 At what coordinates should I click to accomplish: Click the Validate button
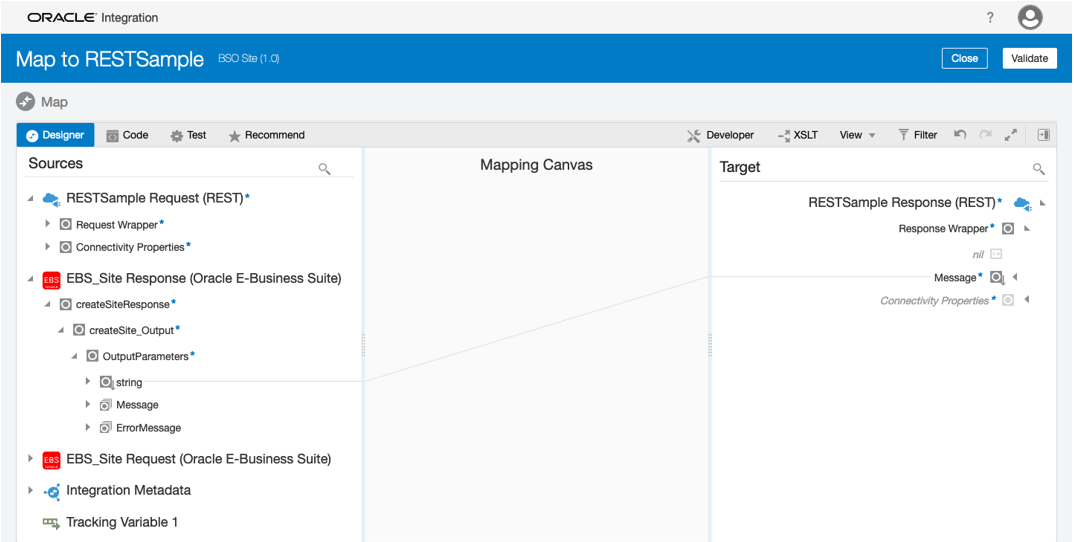1029,58
